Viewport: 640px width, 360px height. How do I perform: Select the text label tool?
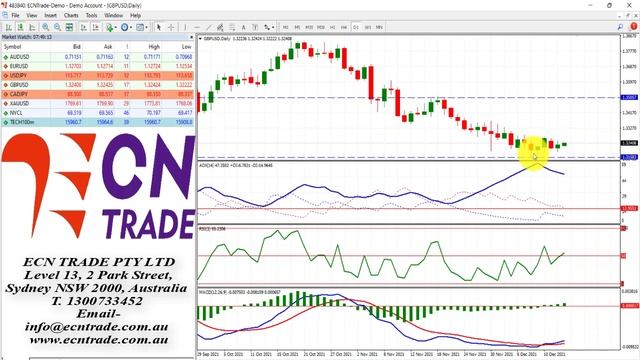(x=255, y=27)
